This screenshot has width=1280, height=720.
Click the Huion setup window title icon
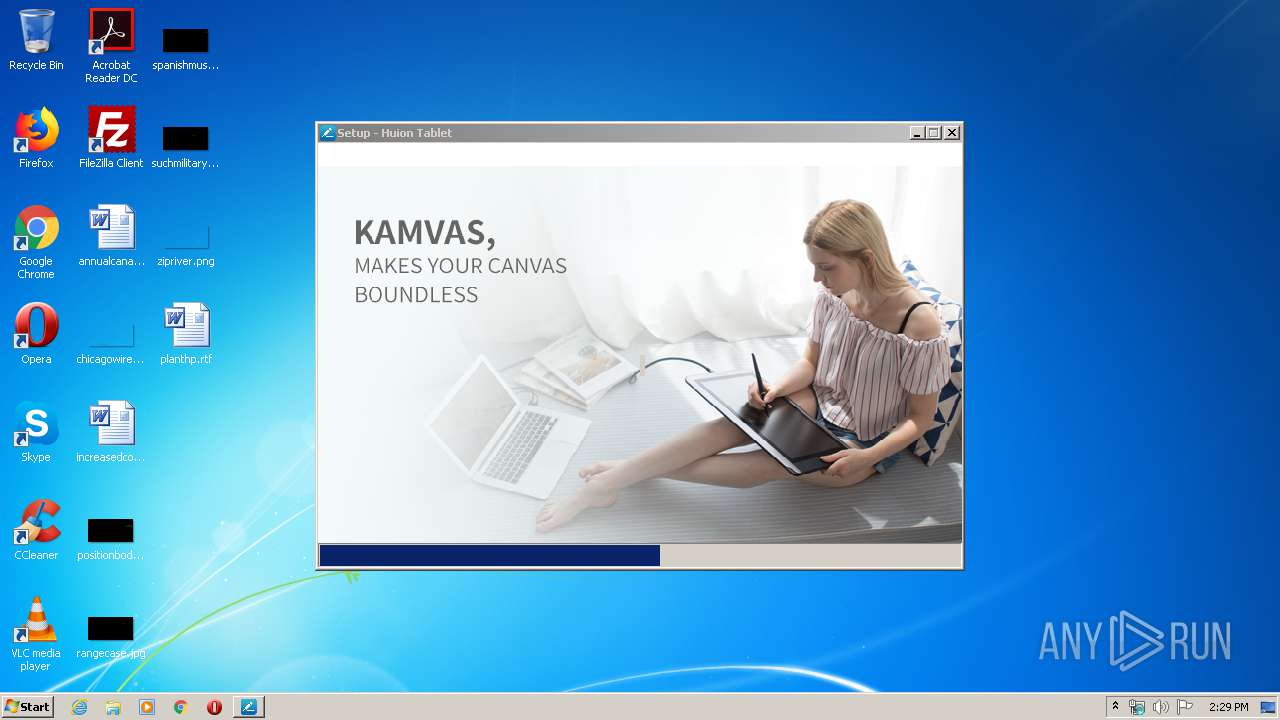(x=327, y=133)
